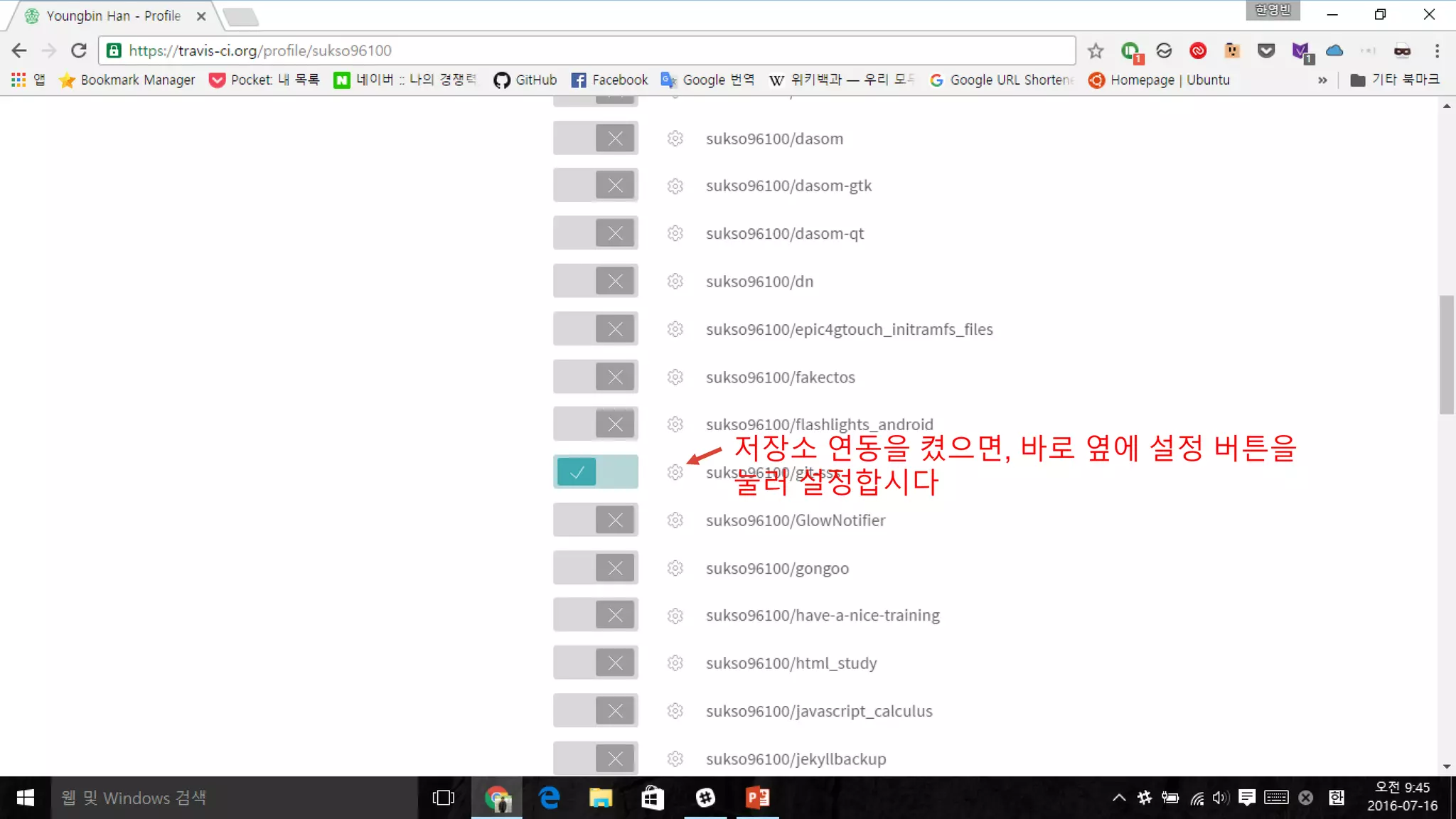Image resolution: width=1456 pixels, height=819 pixels.
Task: Open the sukso96100/fakectos repository link
Action: click(780, 378)
